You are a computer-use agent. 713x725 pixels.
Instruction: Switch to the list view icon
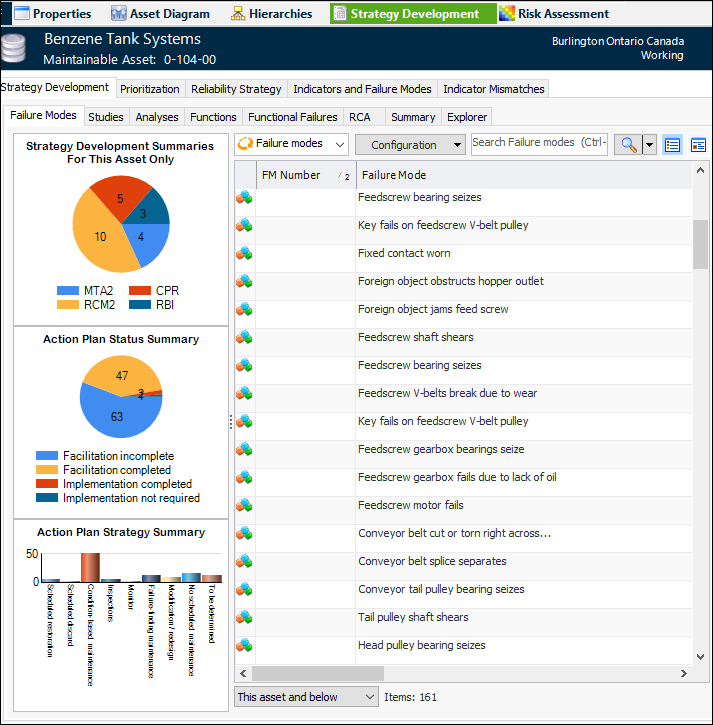click(672, 145)
